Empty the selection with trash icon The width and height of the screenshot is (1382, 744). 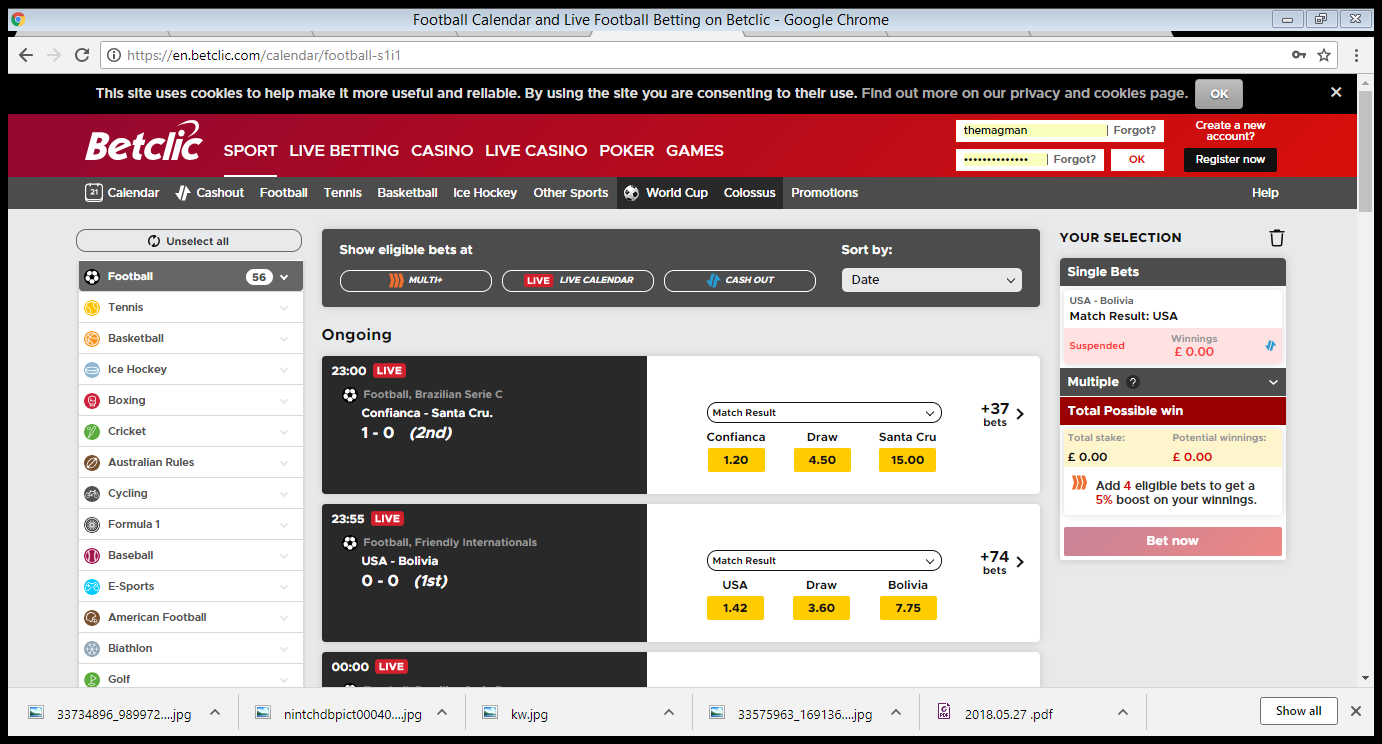click(1277, 237)
